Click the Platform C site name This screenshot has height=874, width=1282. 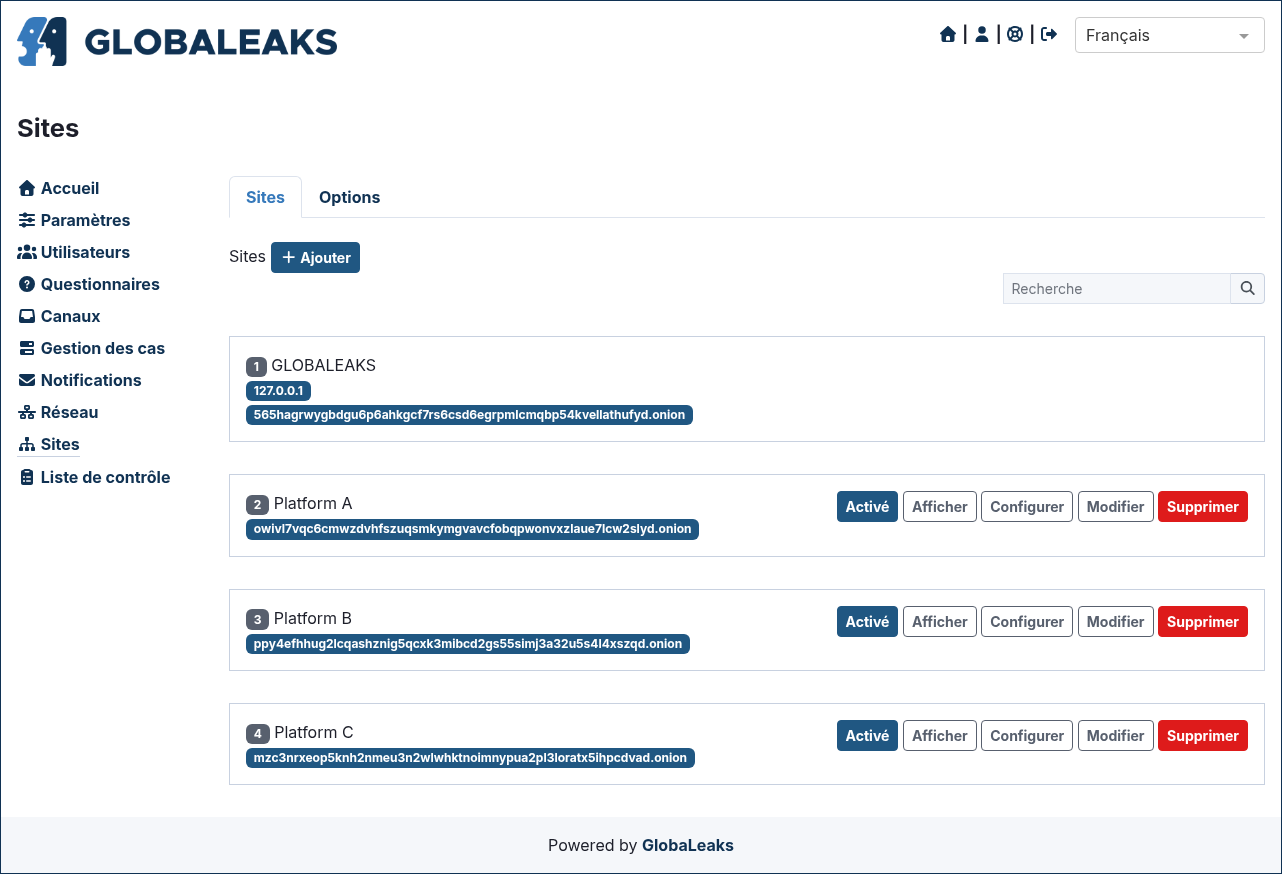[x=314, y=732]
